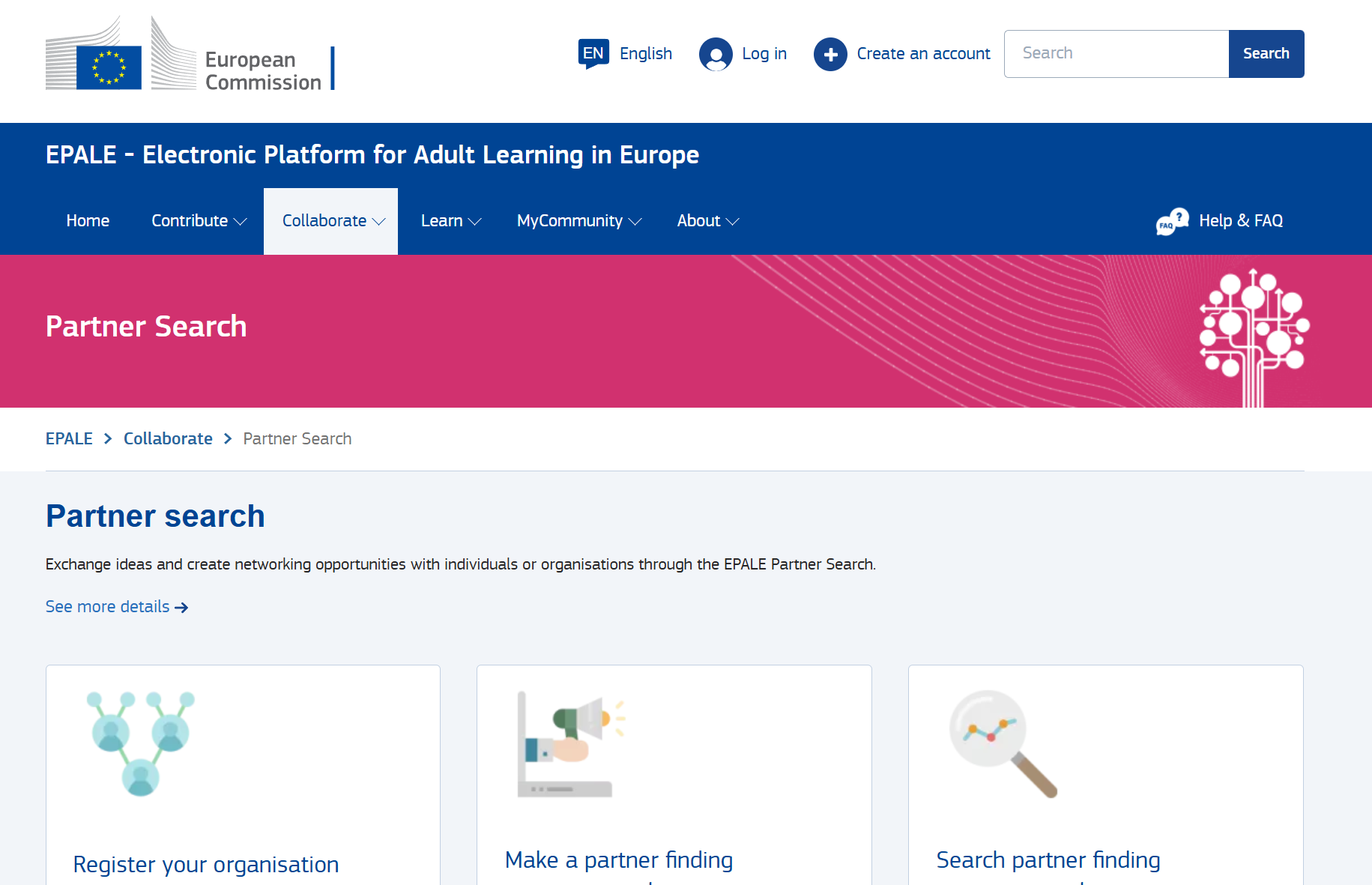Select the active Collaborate menu tab
Viewport: 1372px width, 885px height.
(x=330, y=221)
